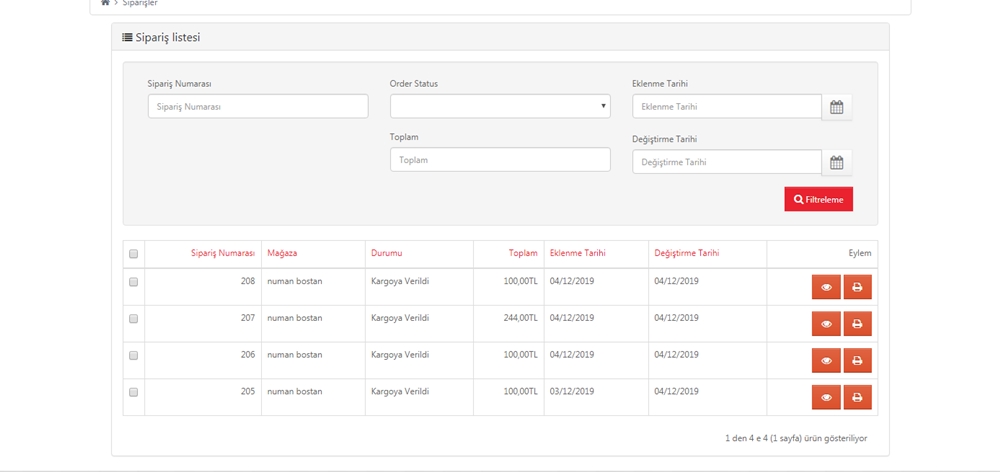Print order 206 invoice
The width and height of the screenshot is (1000, 472).
coord(857,361)
